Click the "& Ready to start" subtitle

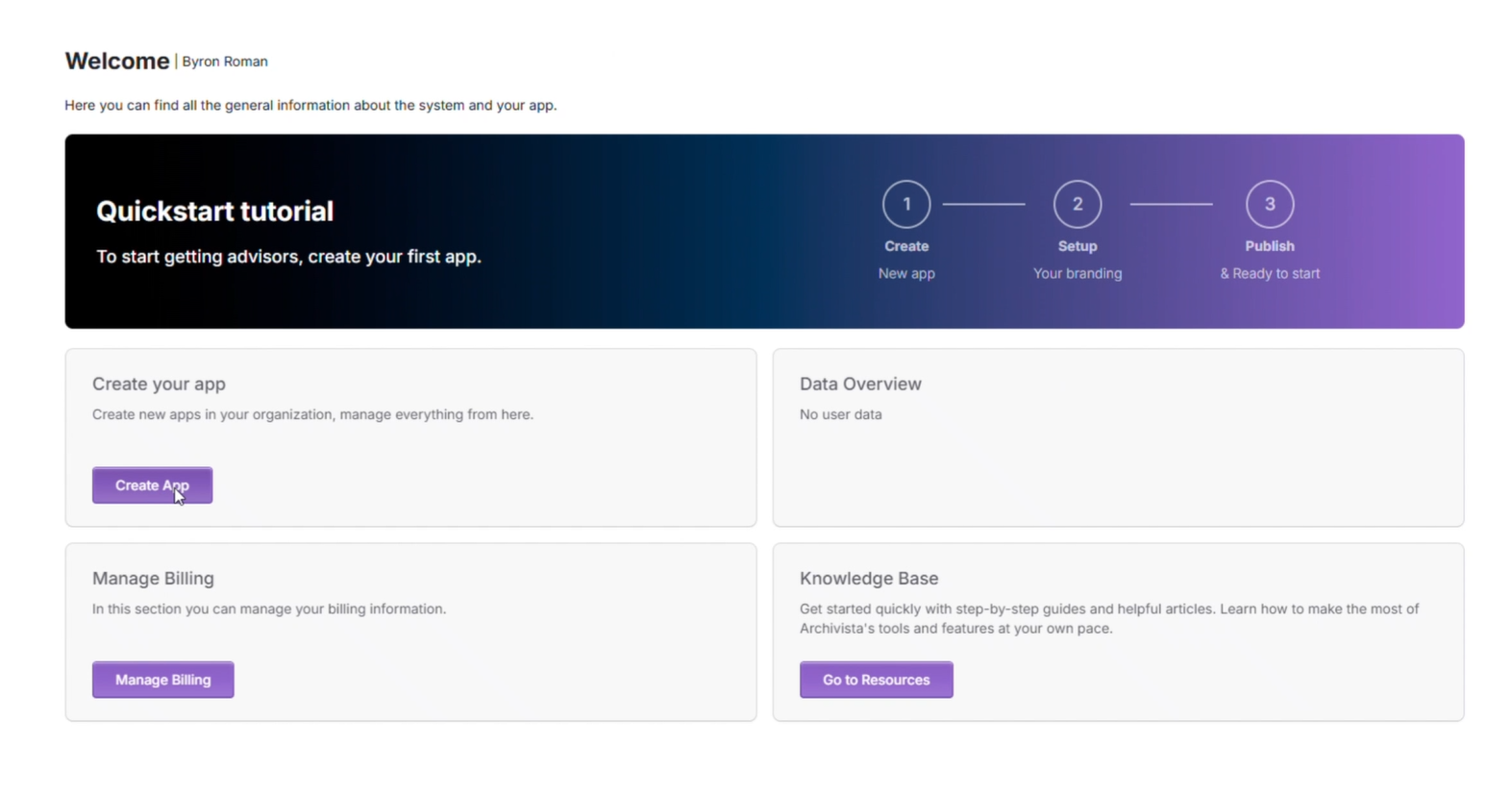click(x=1269, y=273)
